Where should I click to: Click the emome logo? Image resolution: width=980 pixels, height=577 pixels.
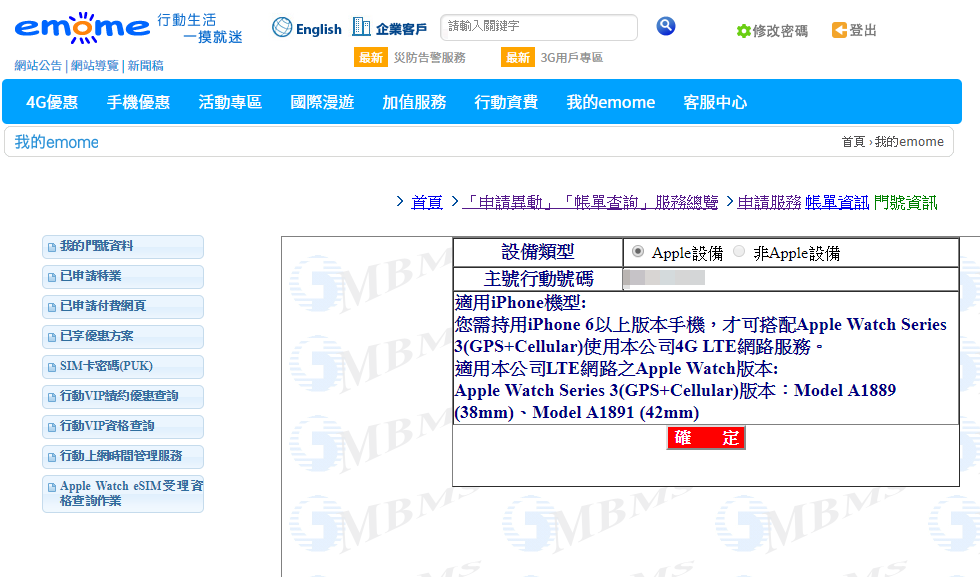[82, 28]
